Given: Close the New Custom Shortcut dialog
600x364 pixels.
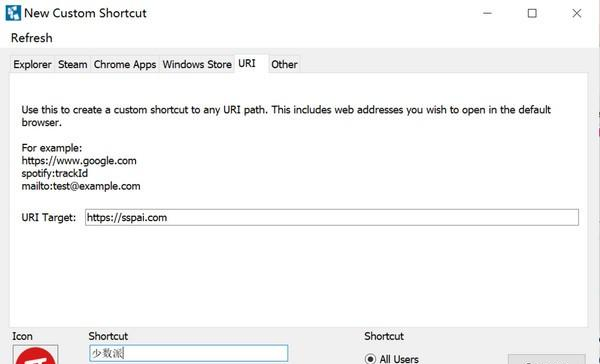Looking at the screenshot, I should [577, 13].
